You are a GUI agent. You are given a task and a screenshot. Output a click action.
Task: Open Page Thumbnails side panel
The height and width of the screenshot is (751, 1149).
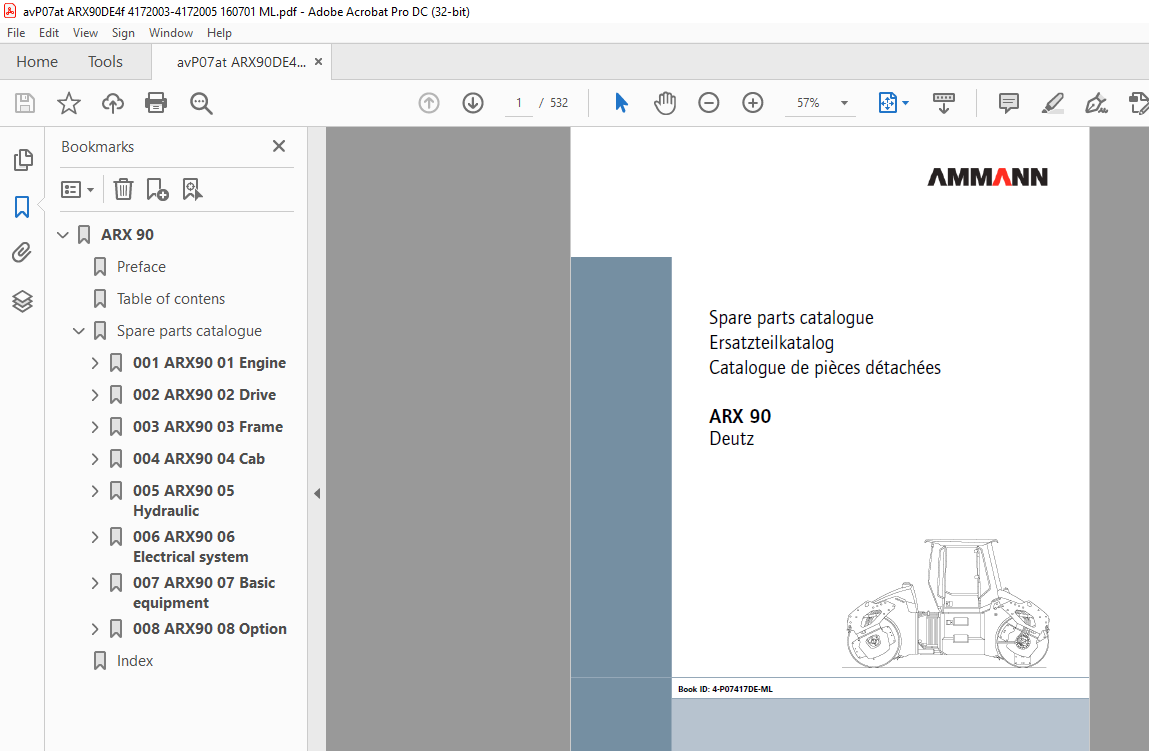[x=23, y=160]
